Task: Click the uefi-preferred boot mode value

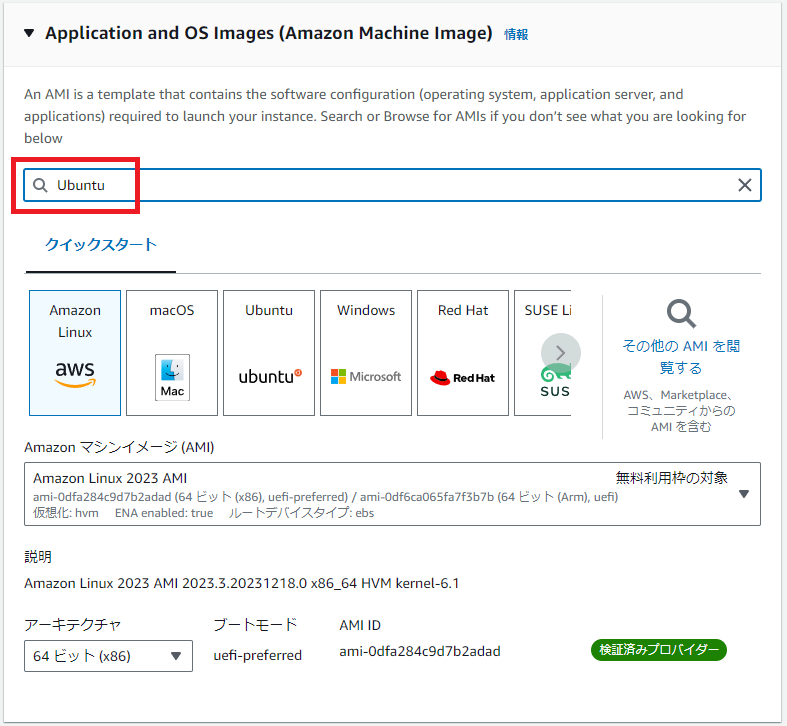Action: [257, 655]
